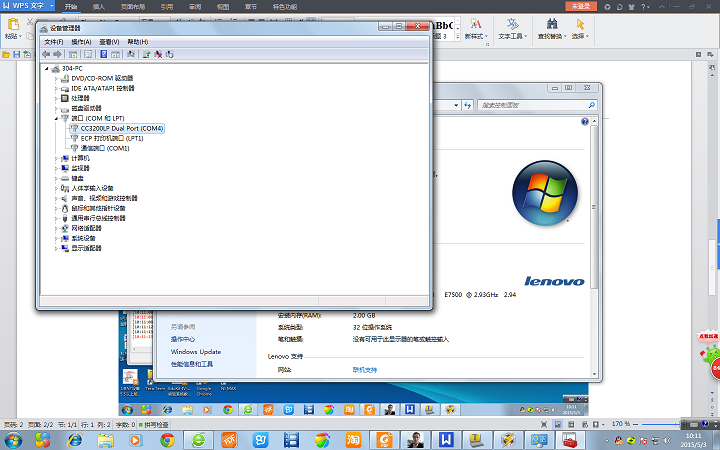Viewport: 720px width, 450px height.
Task: Open the 页面布局 ribbon tab in WPS
Action: coord(133,7)
